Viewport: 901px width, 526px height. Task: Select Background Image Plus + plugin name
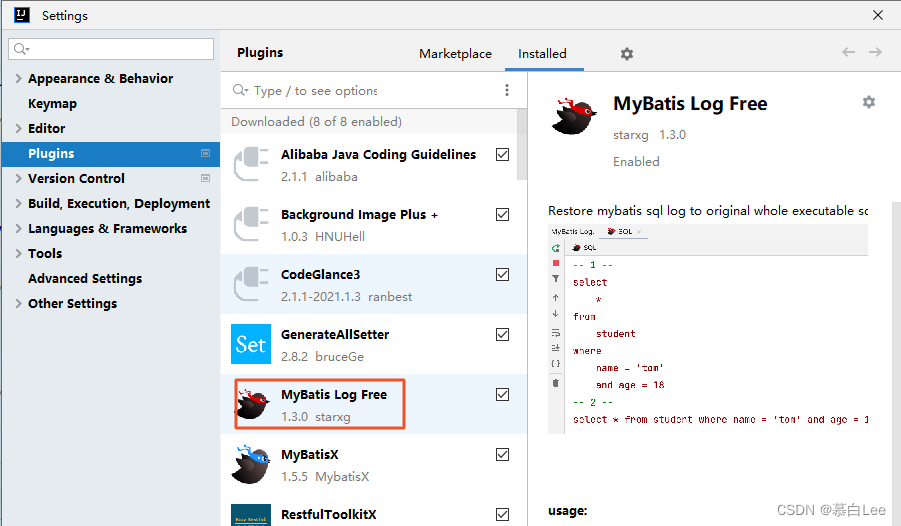359,214
